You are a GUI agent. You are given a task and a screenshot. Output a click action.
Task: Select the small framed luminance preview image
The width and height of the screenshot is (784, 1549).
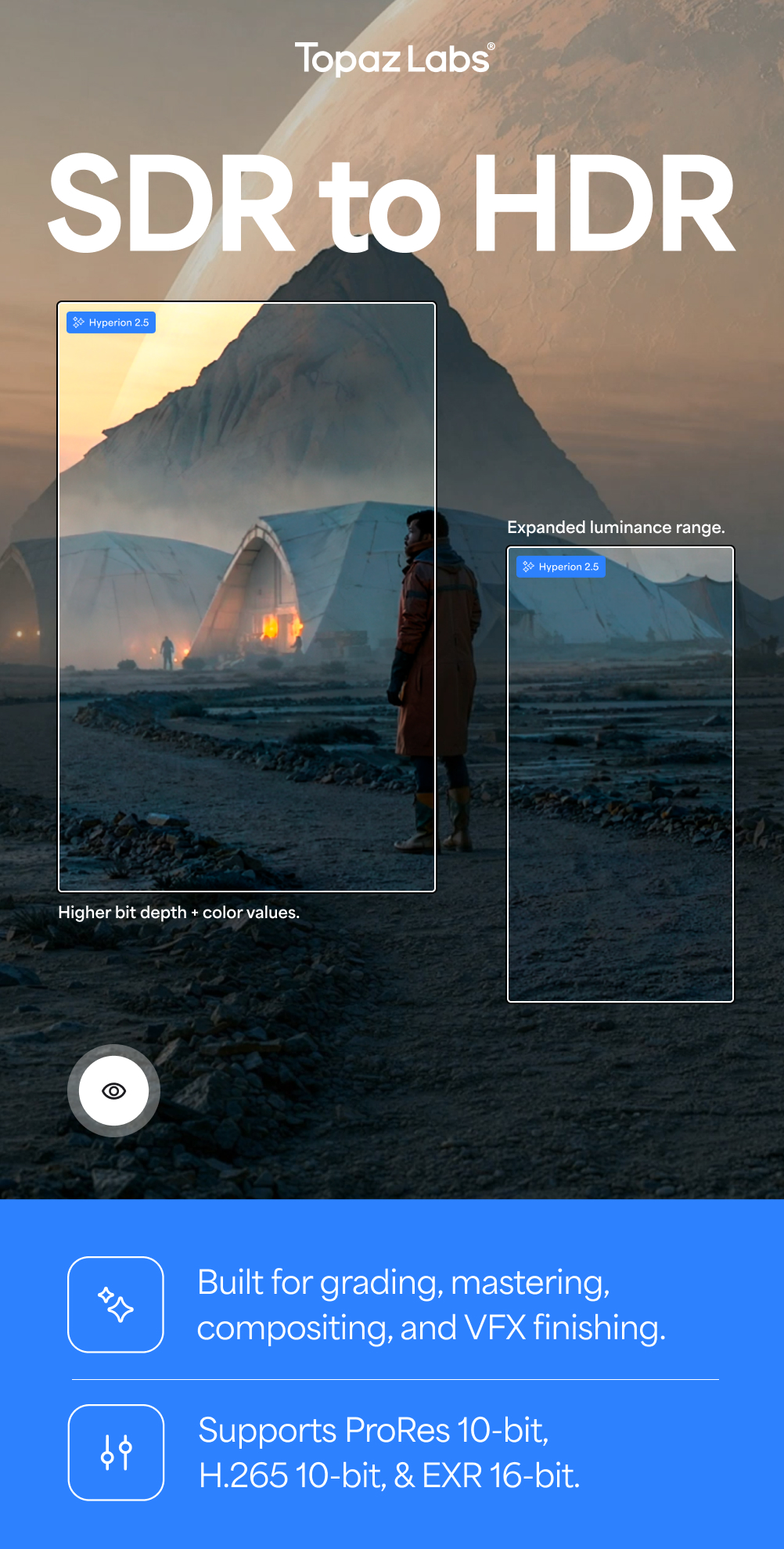620,774
